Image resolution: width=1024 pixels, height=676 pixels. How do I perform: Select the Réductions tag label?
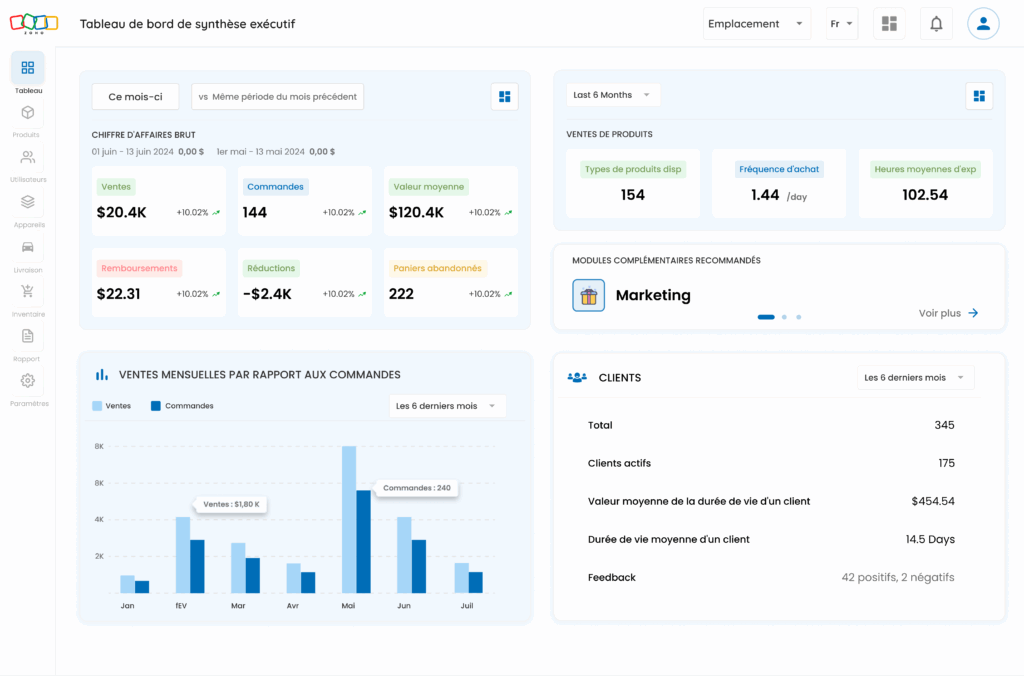pyautogui.click(x=271, y=268)
